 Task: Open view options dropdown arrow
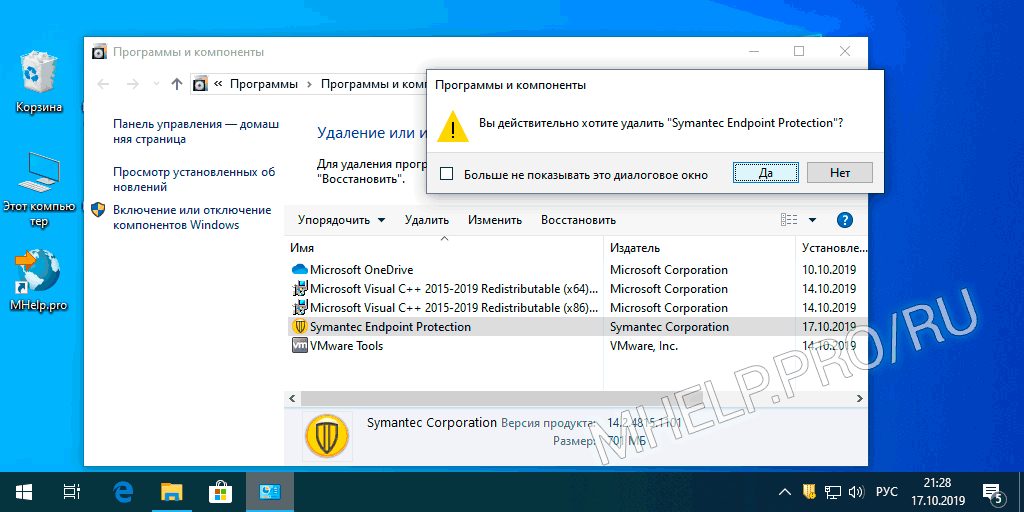tap(812, 220)
